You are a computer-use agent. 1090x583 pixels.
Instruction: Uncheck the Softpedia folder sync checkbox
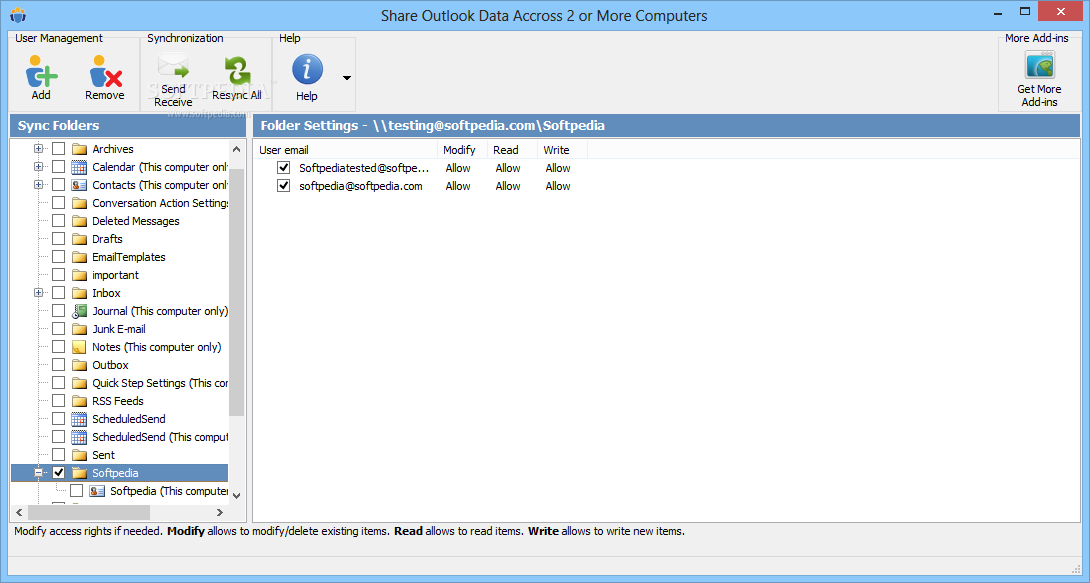point(58,473)
